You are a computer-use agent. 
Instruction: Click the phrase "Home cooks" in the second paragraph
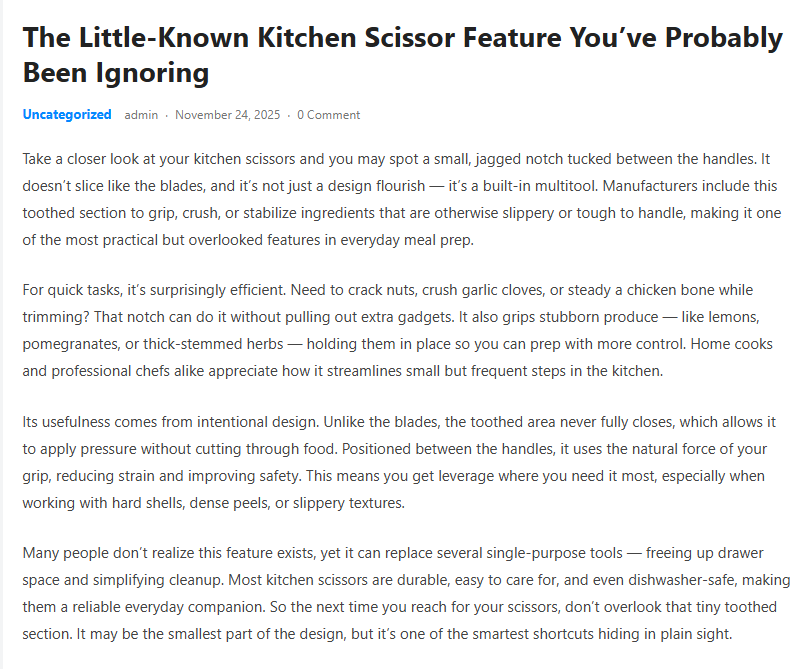pos(738,343)
